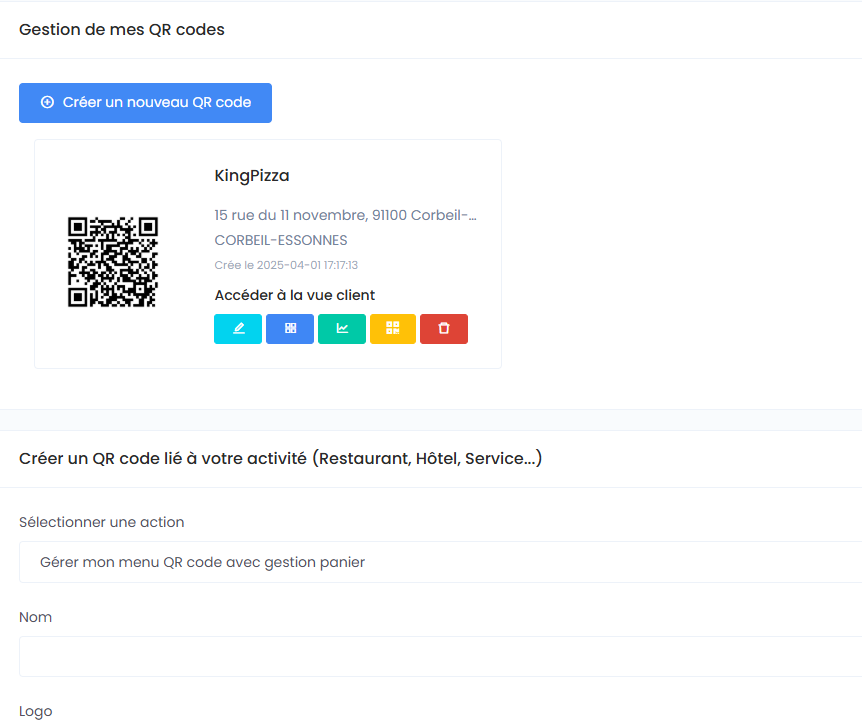Click the address '15 rue du 11 novembre'
This screenshot has height=728, width=862.
[x=345, y=215]
